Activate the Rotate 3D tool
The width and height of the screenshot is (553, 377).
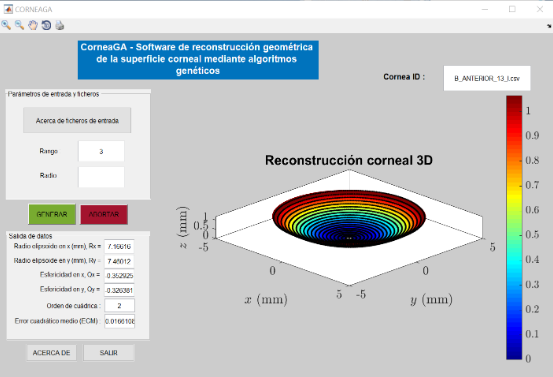pyautogui.click(x=46, y=25)
